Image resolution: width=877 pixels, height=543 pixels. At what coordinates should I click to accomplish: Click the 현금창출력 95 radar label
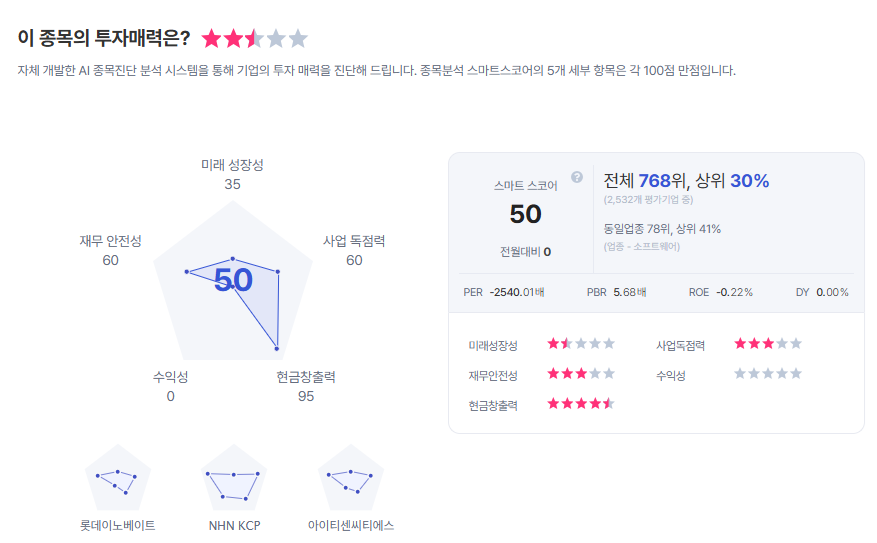tap(305, 386)
